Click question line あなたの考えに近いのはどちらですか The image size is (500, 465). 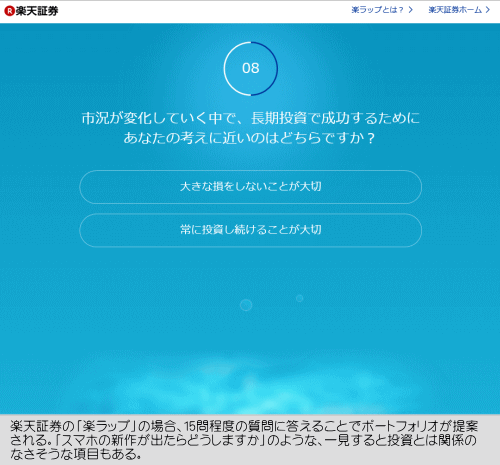249,138
